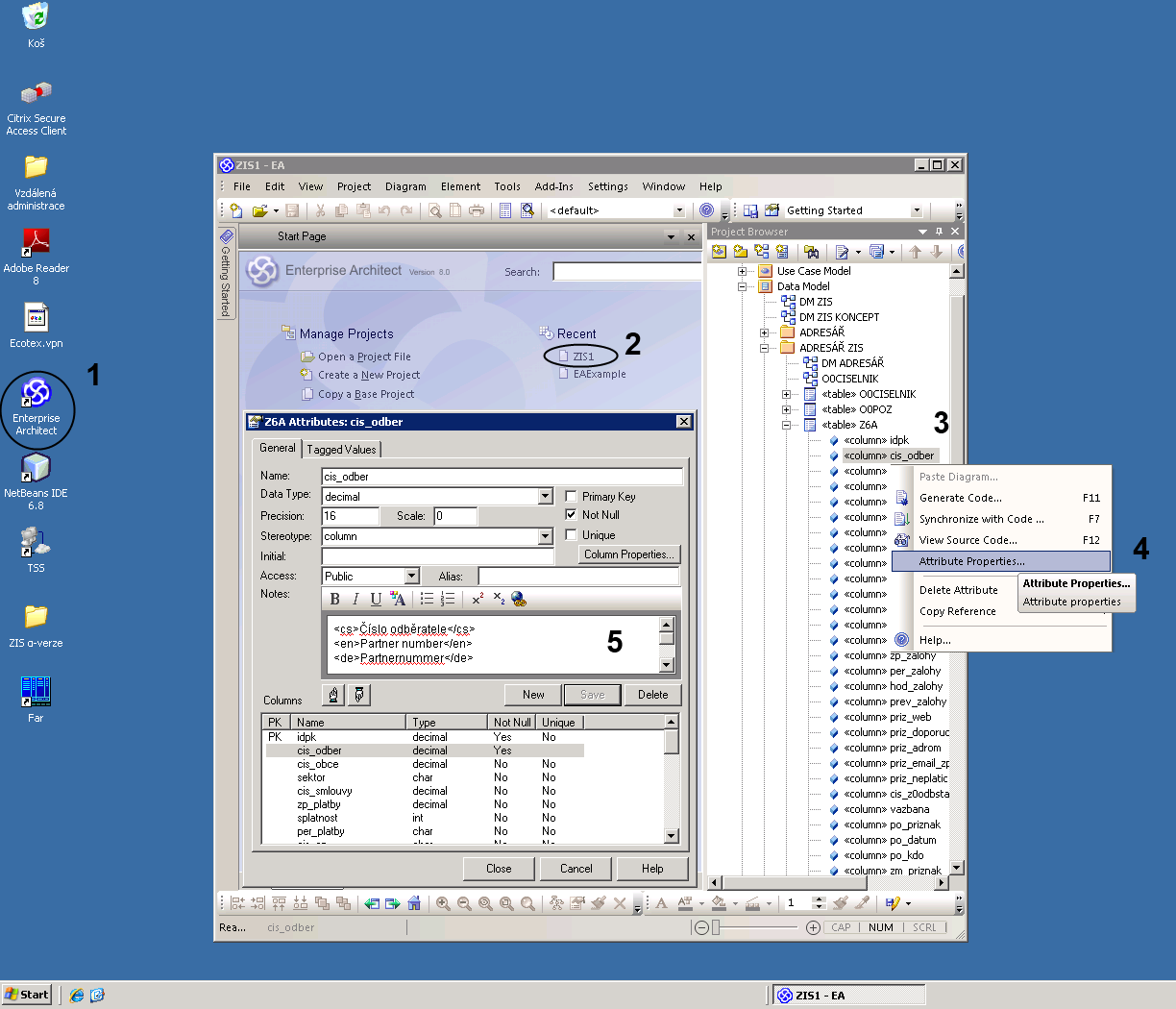Click the Bold formatting icon in Notes
The width and height of the screenshot is (1176, 1009).
point(334,600)
